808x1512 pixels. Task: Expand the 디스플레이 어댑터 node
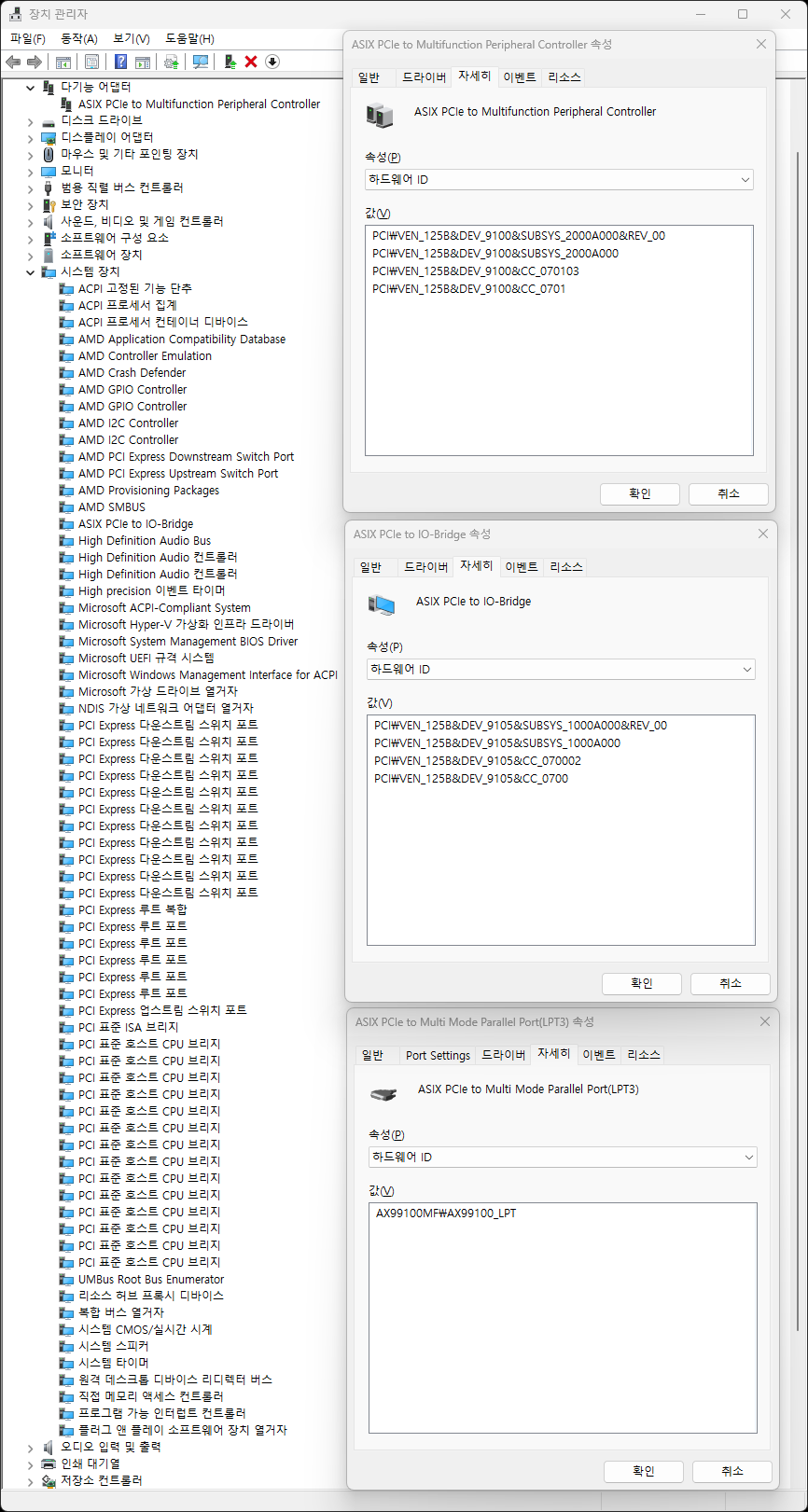[30, 137]
